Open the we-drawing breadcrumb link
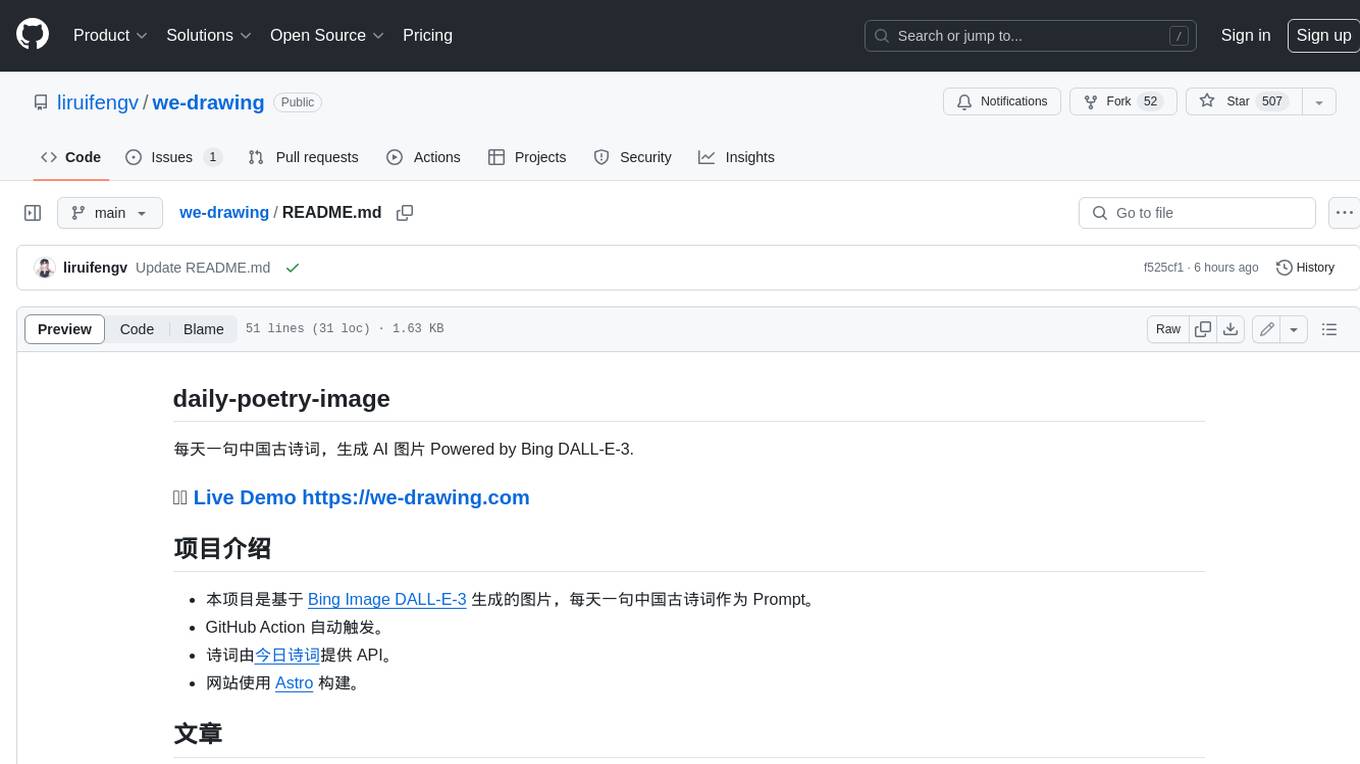The width and height of the screenshot is (1360, 764). (x=224, y=213)
